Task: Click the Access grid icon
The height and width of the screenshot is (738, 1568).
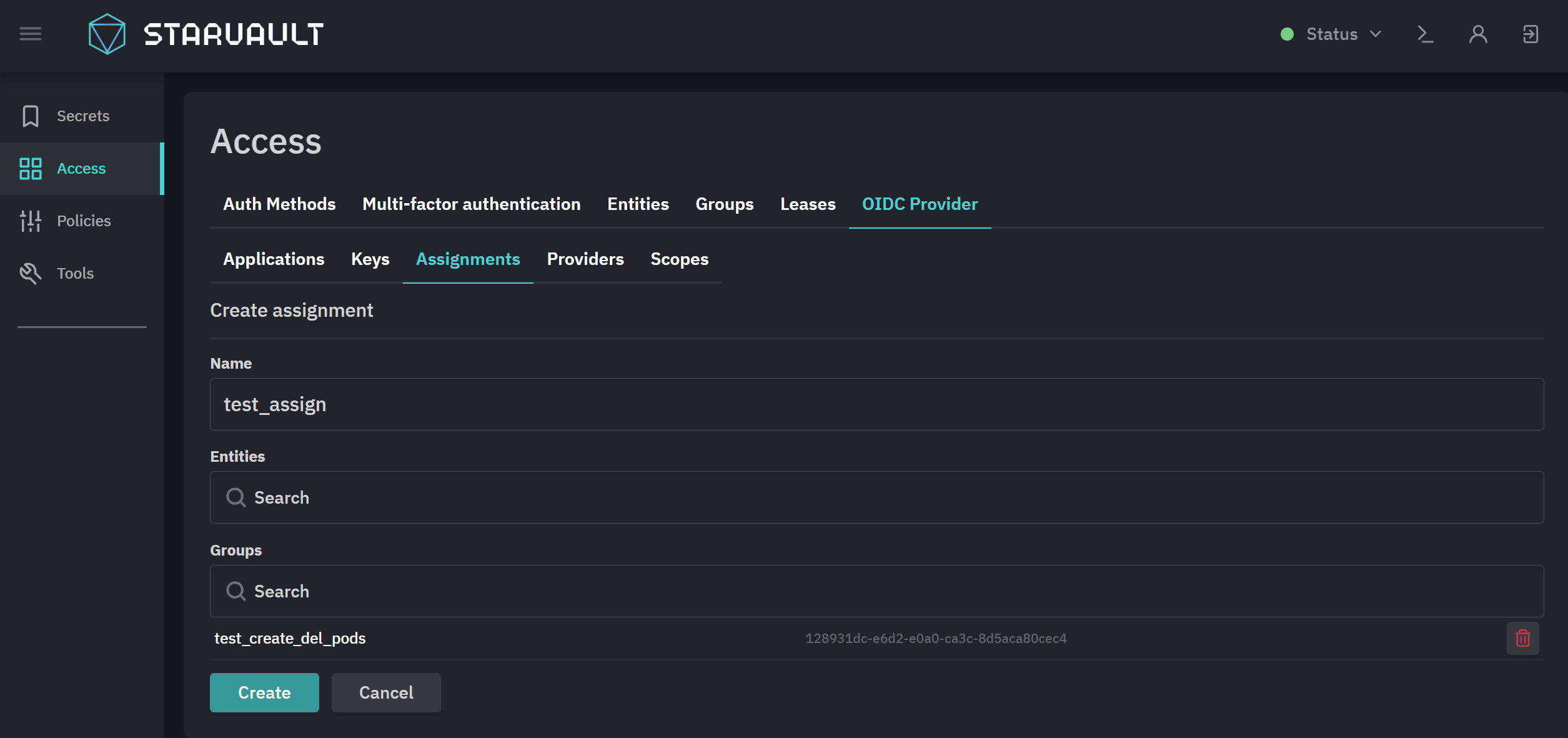Action: [x=31, y=169]
